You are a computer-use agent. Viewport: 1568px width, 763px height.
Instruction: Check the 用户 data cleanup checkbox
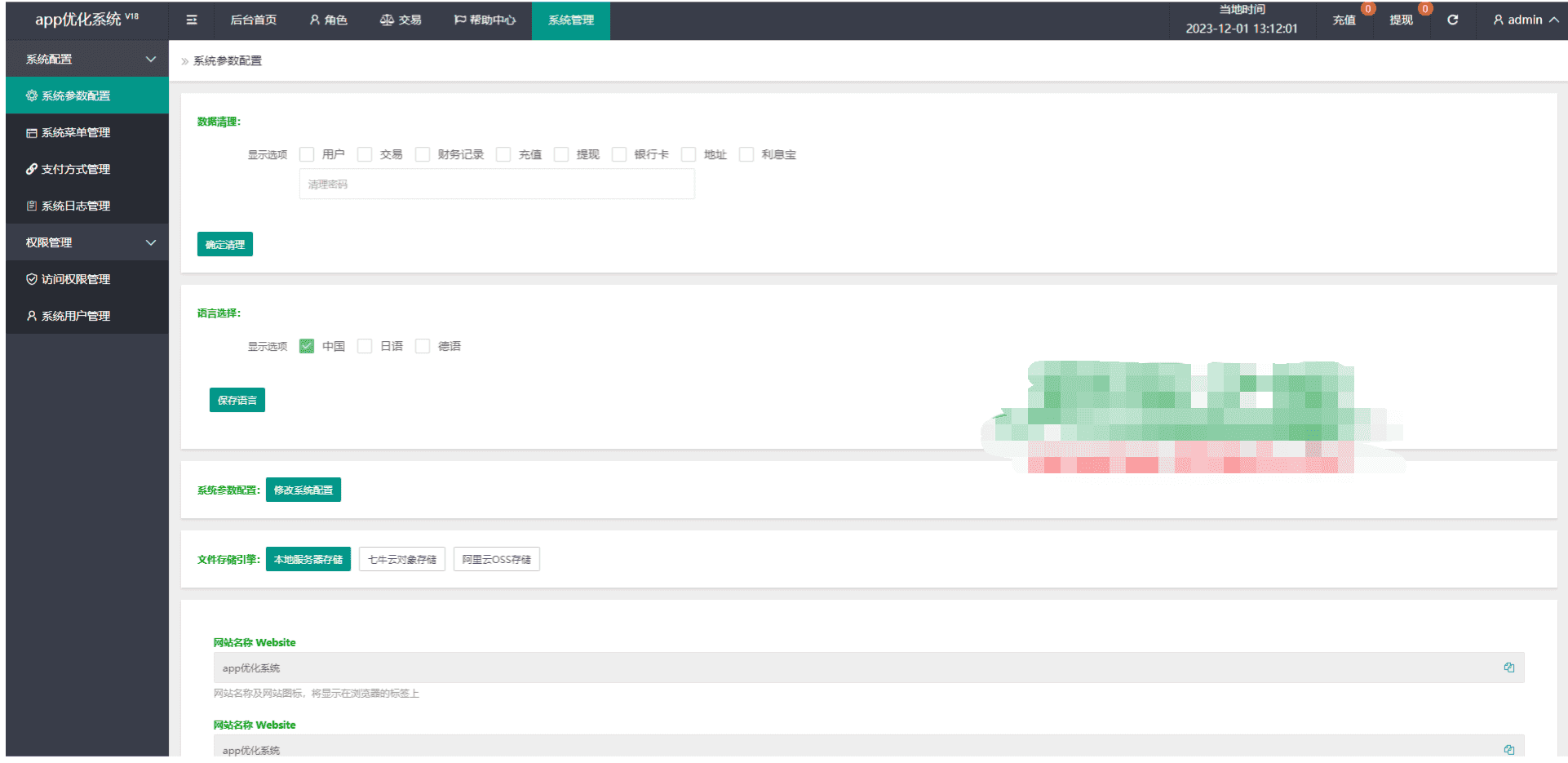pyautogui.click(x=307, y=154)
